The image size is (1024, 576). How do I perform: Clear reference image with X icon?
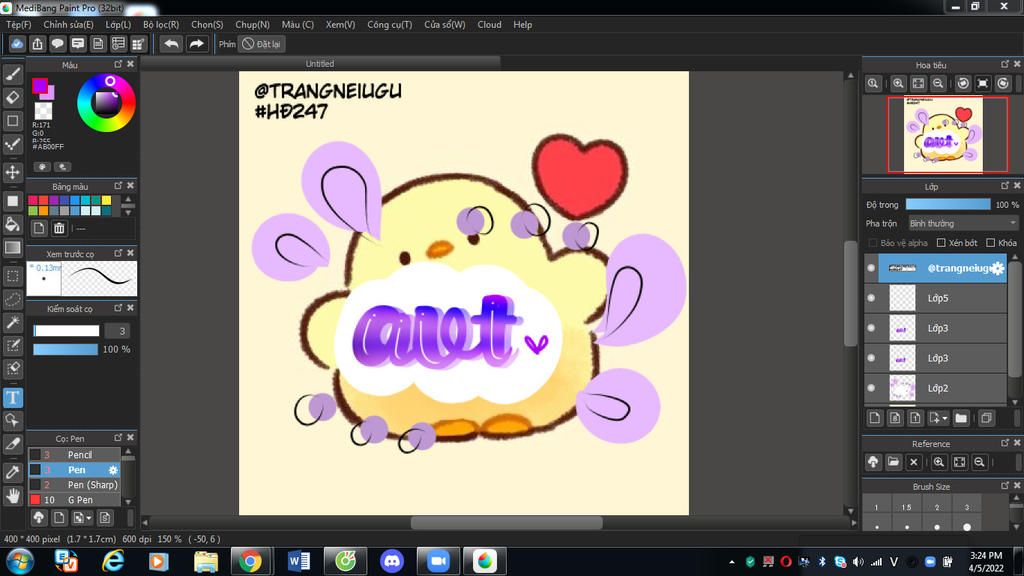point(914,462)
